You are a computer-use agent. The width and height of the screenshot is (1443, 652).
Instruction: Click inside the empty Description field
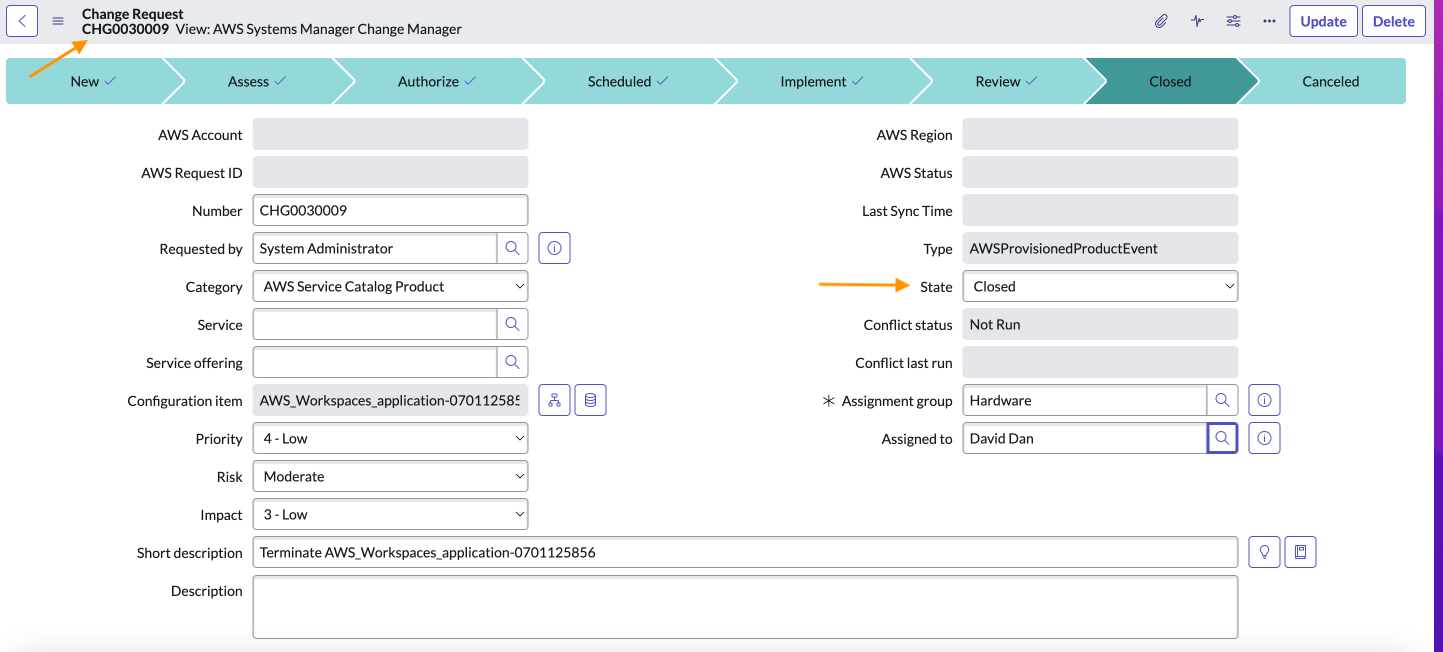click(x=745, y=606)
